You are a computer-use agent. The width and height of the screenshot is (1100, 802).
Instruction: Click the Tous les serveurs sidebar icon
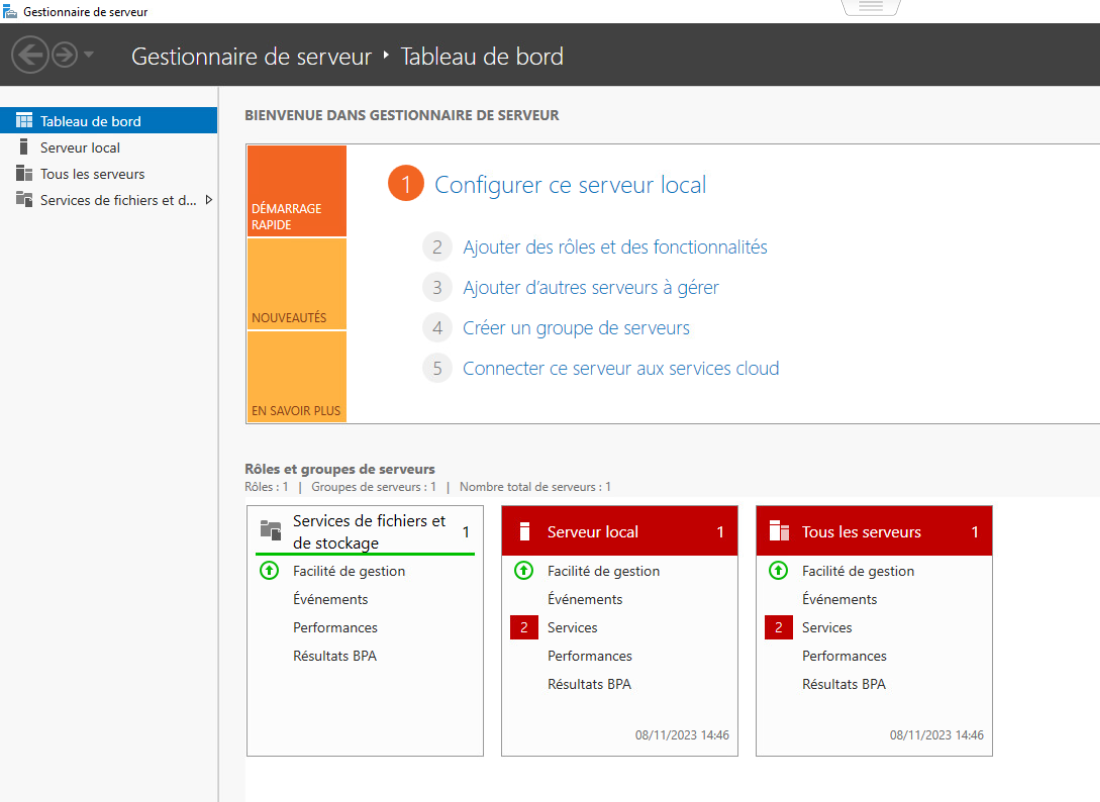[24, 173]
